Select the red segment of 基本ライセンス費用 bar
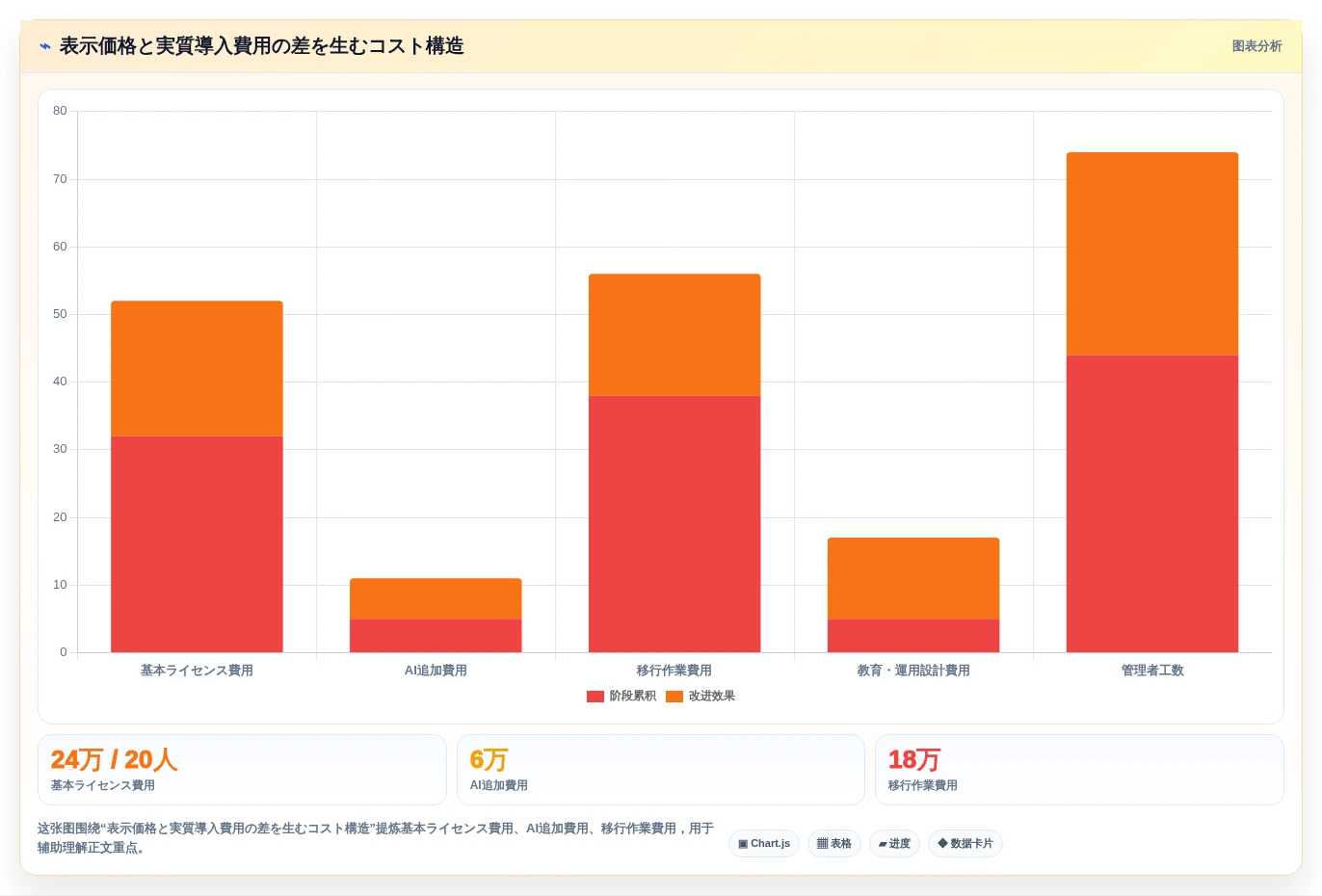The width and height of the screenshot is (1322, 896). (x=197, y=544)
